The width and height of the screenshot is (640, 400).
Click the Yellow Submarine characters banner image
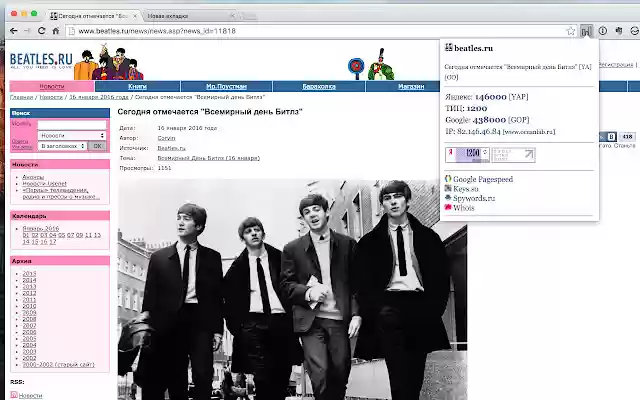(x=109, y=62)
